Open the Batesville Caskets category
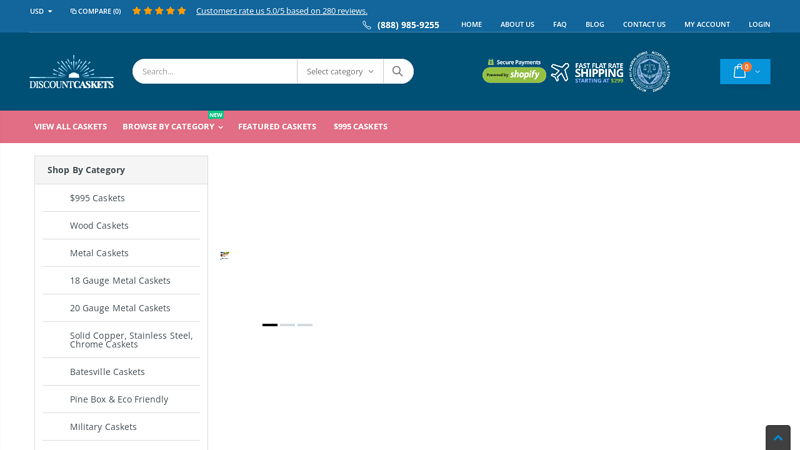Viewport: 800px width, 450px height. click(x=107, y=372)
